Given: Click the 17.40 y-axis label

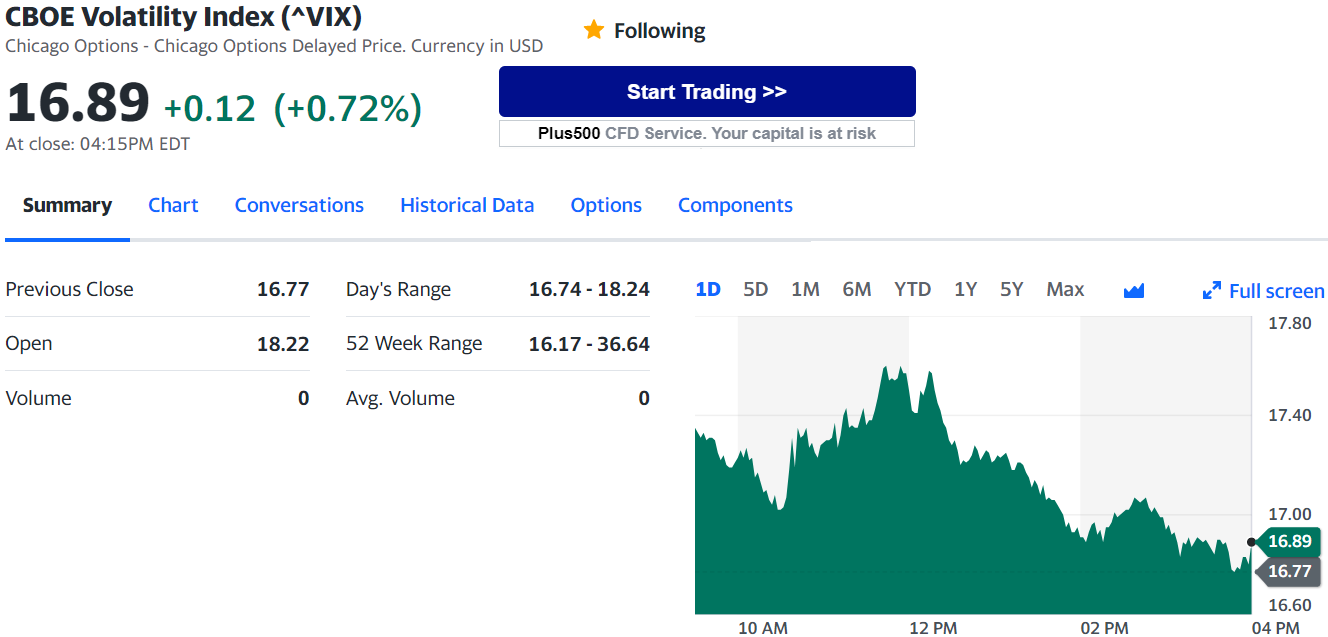Looking at the screenshot, I should pos(1289,415).
